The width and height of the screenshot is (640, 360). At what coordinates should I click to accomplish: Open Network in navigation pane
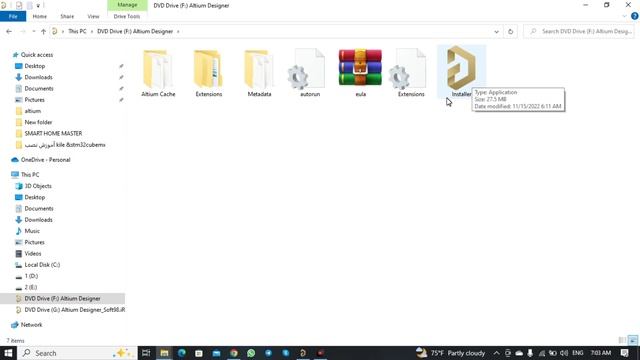(31, 325)
